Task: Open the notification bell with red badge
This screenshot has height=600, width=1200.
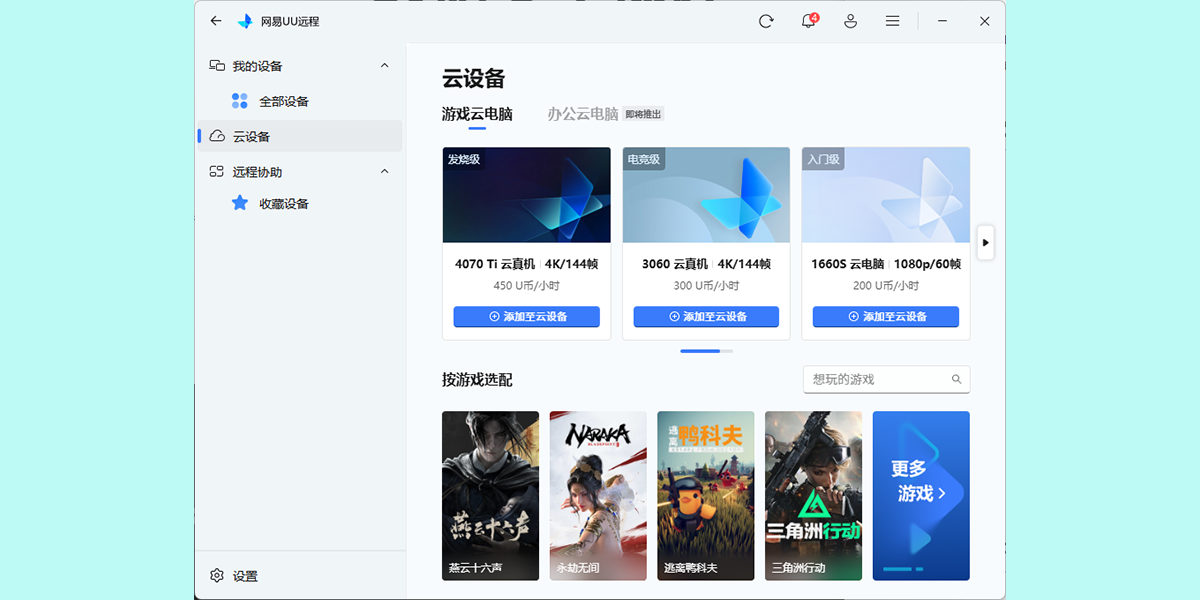Action: [807, 21]
